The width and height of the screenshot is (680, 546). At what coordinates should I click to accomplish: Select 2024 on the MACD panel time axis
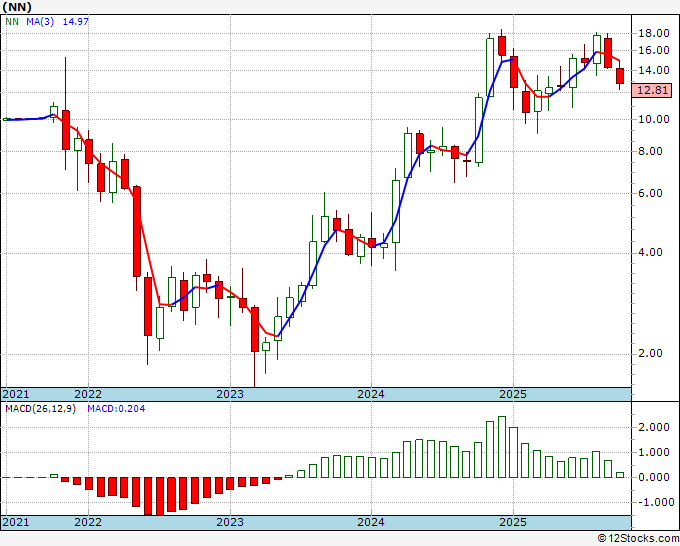(371, 522)
